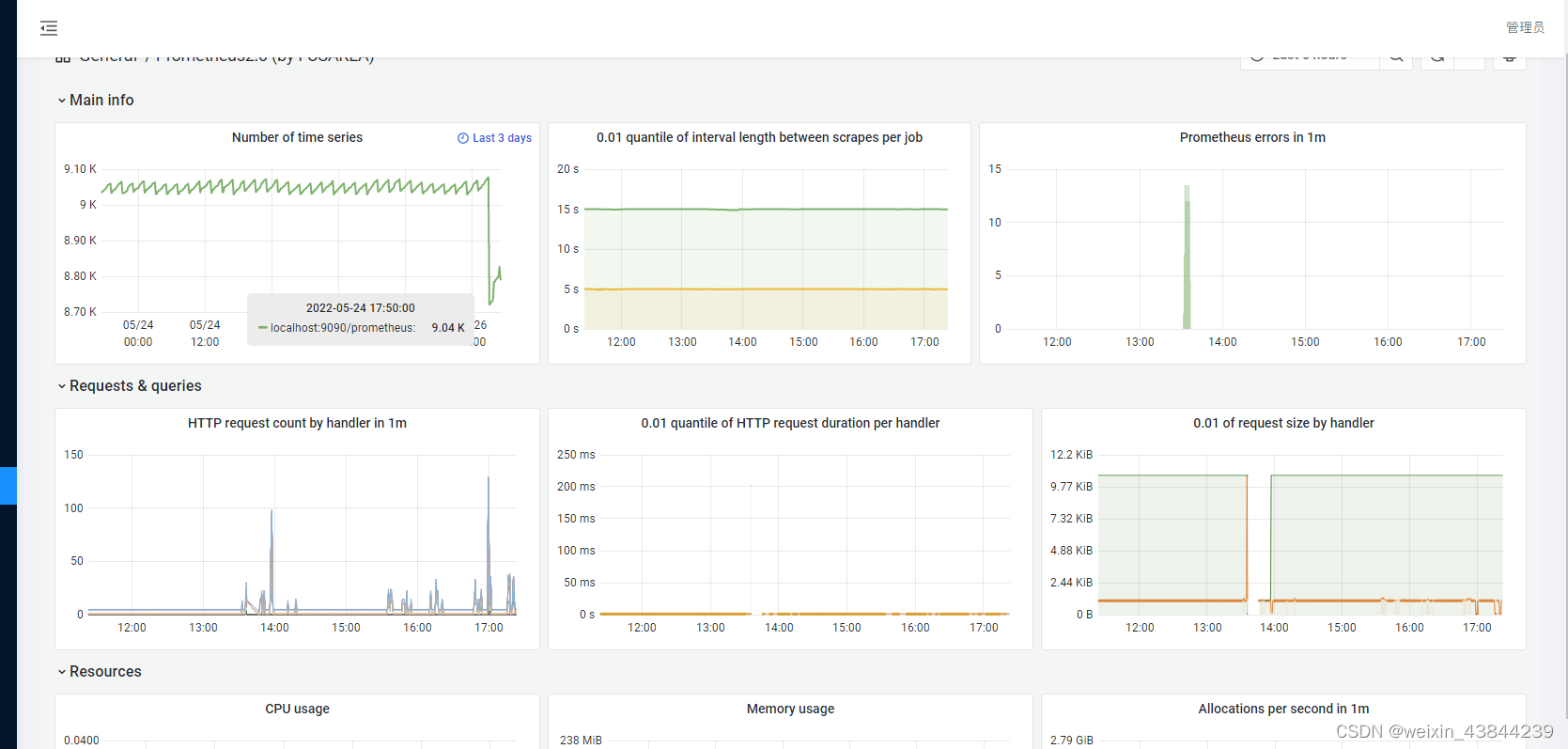The image size is (1568, 749).
Task: Open the HTTP request count by handler panel menu
Action: pyautogui.click(x=297, y=423)
